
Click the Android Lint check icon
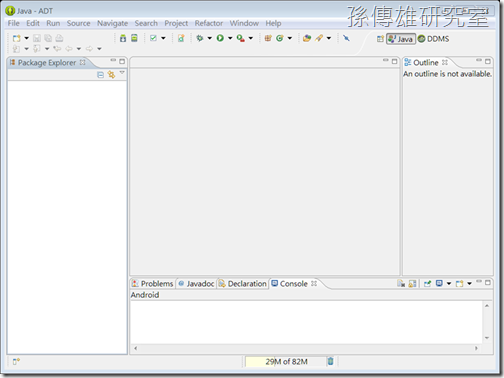(x=153, y=38)
